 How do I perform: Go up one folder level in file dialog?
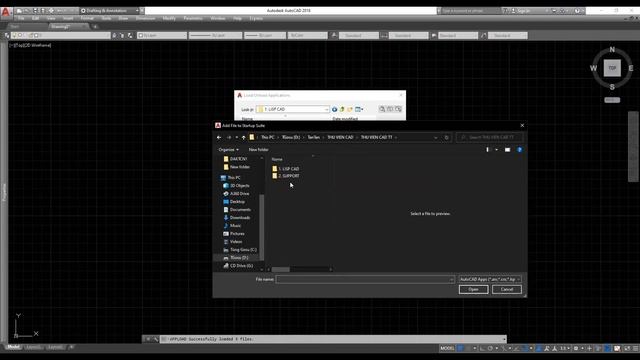[244, 138]
